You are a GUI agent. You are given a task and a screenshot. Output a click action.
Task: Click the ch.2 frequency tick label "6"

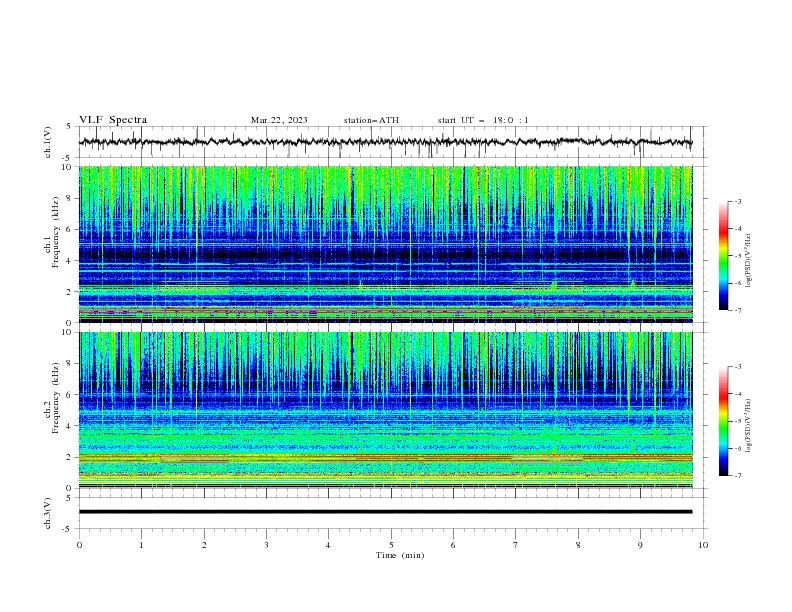point(69,394)
